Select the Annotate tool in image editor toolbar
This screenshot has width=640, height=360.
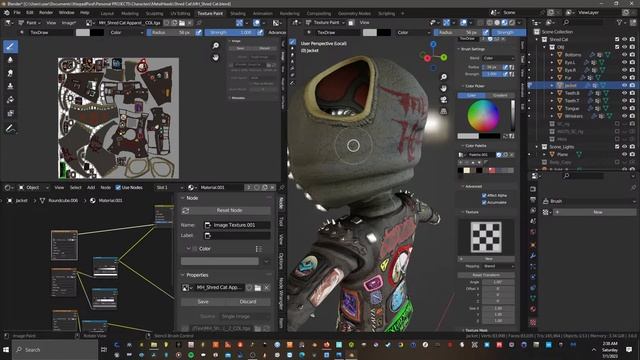click(x=11, y=129)
